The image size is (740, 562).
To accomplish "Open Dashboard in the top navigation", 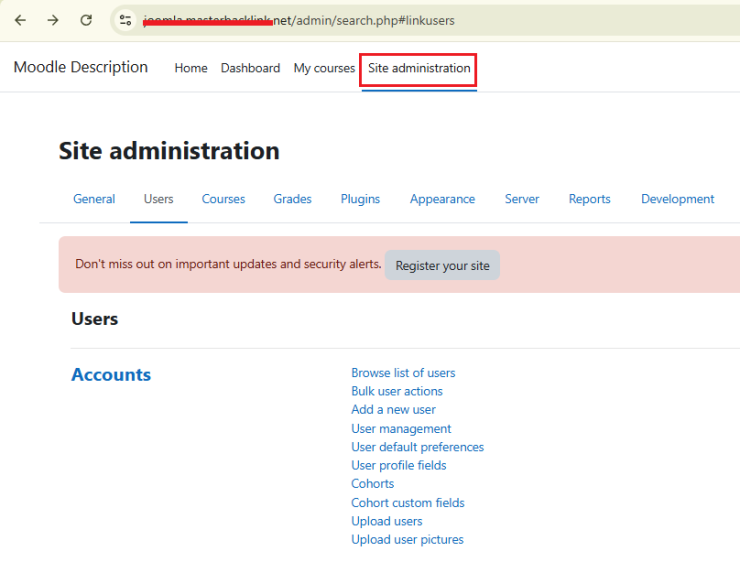I will [x=250, y=68].
